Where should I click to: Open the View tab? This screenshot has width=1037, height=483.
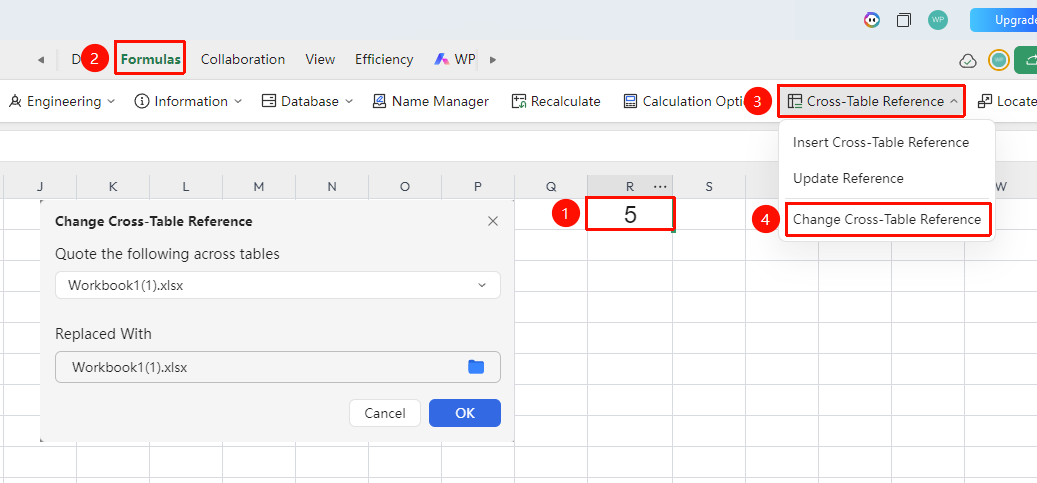click(x=320, y=59)
